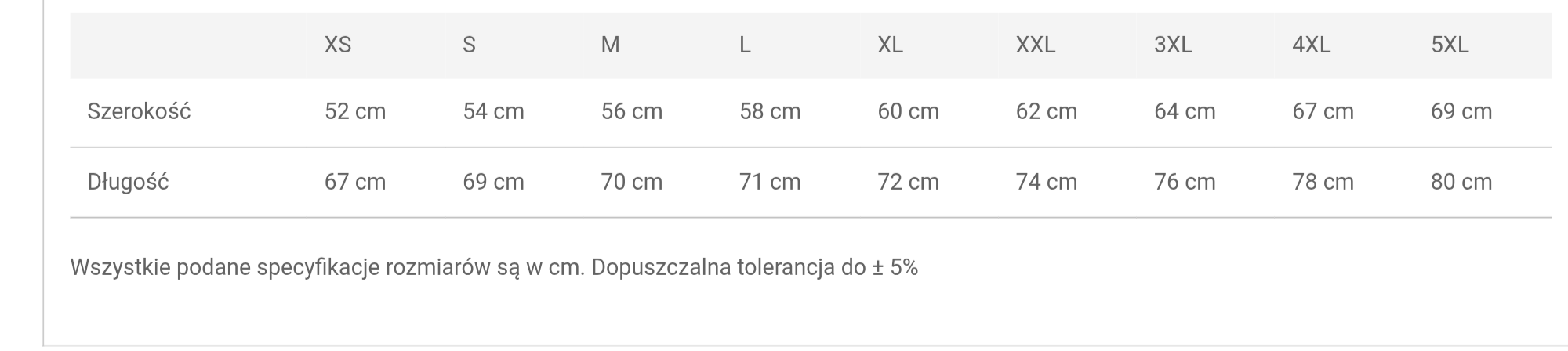Select the 80 cm length value
This screenshot has height=351, width=1568.
(x=1461, y=182)
